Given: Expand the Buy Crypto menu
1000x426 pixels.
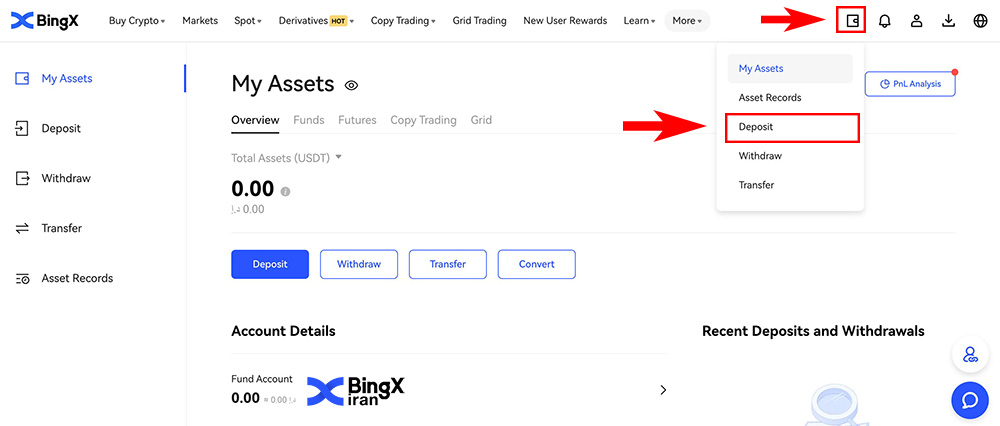Looking at the screenshot, I should tap(137, 21).
